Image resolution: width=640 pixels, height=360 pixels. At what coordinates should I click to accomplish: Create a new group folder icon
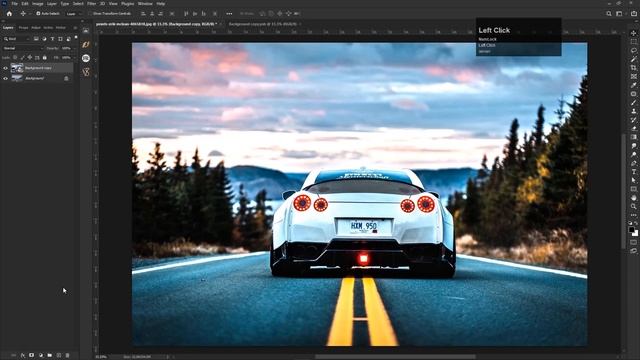[x=49, y=355]
